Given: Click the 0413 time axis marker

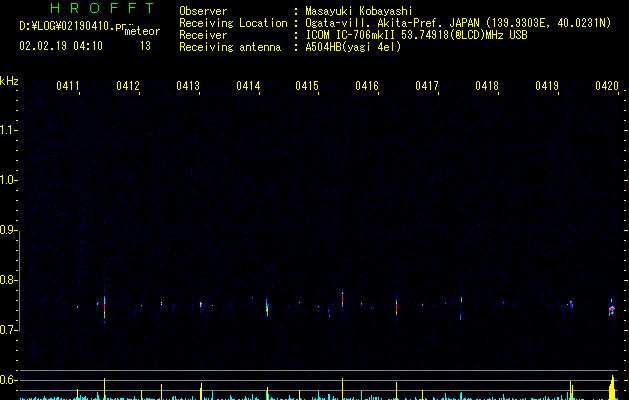Looking at the screenshot, I should coord(188,86).
